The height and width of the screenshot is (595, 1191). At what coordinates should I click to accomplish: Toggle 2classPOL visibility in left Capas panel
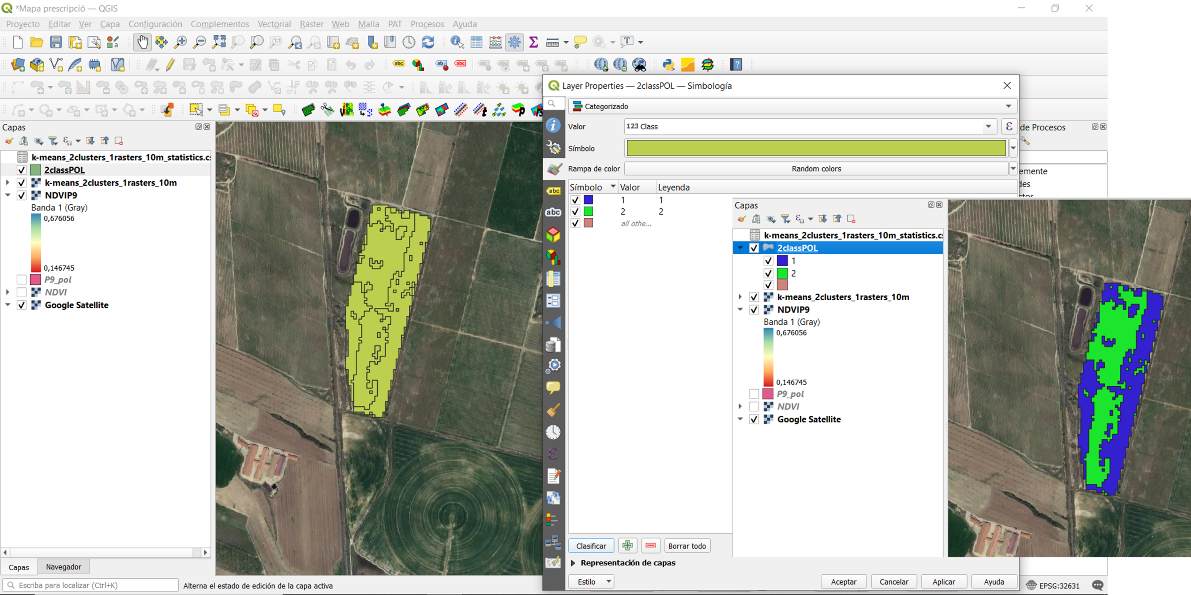pos(21,170)
